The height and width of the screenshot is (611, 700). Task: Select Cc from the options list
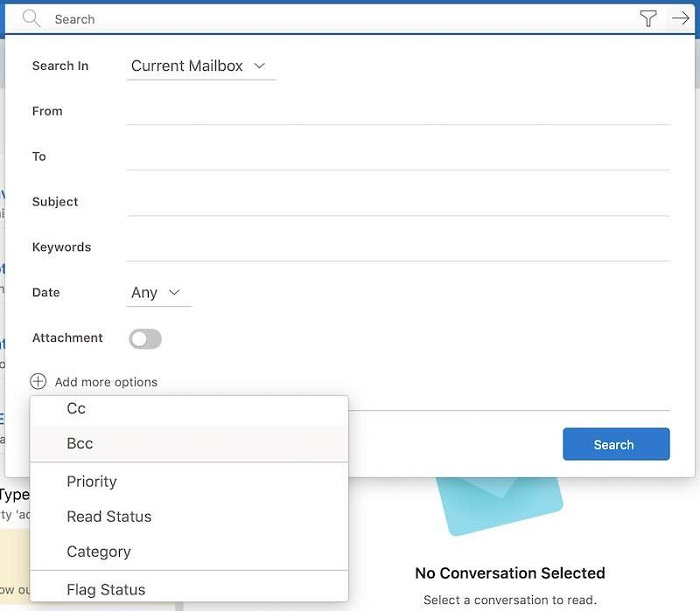77,408
